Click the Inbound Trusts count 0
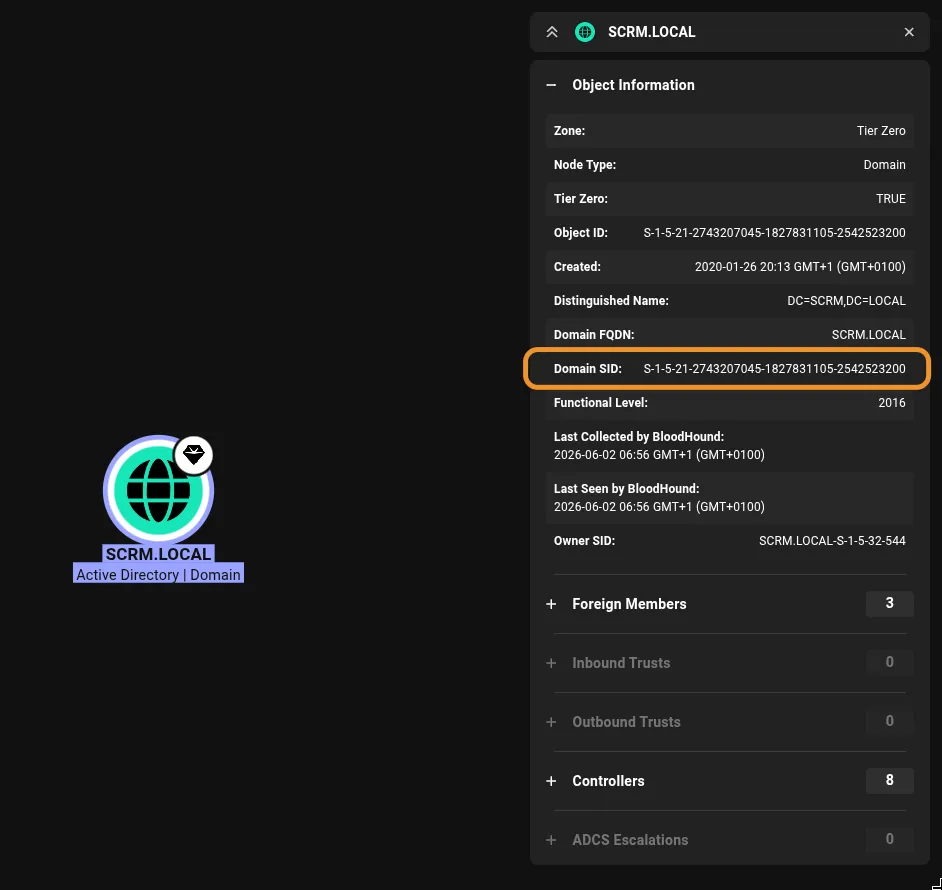The image size is (942, 890). click(x=889, y=662)
